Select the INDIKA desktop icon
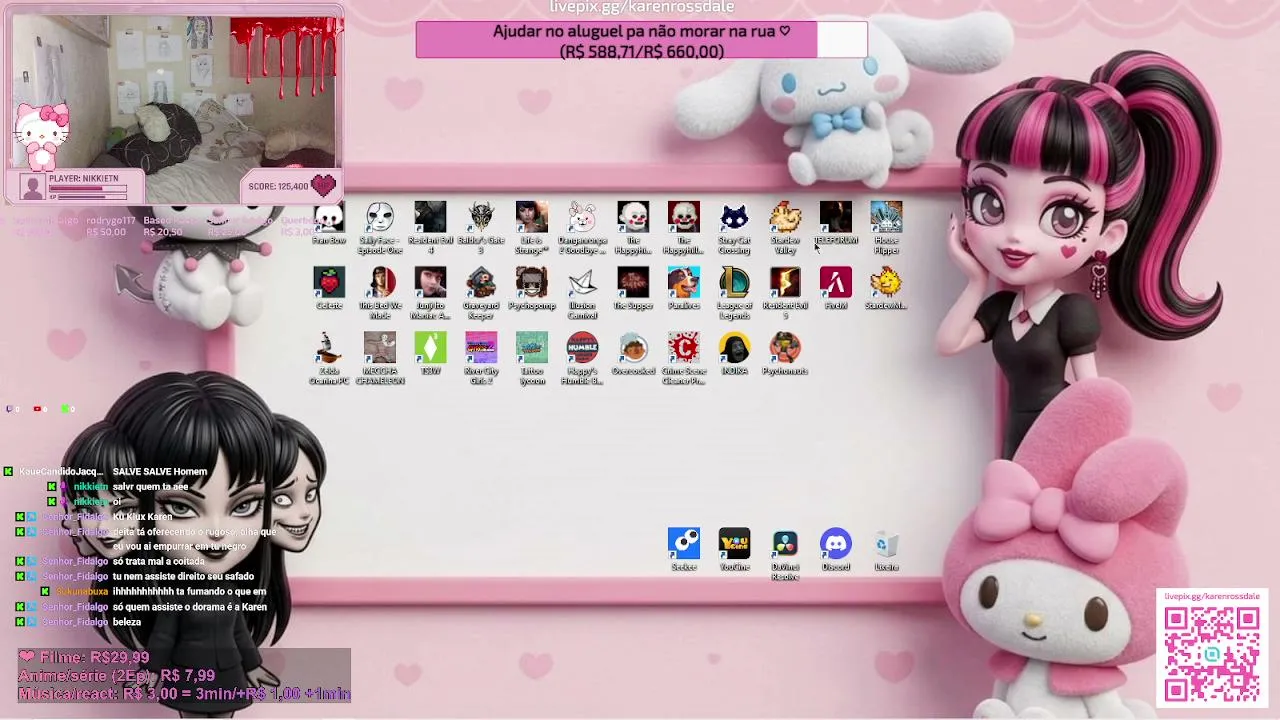This screenshot has height=720, width=1280. (x=734, y=353)
